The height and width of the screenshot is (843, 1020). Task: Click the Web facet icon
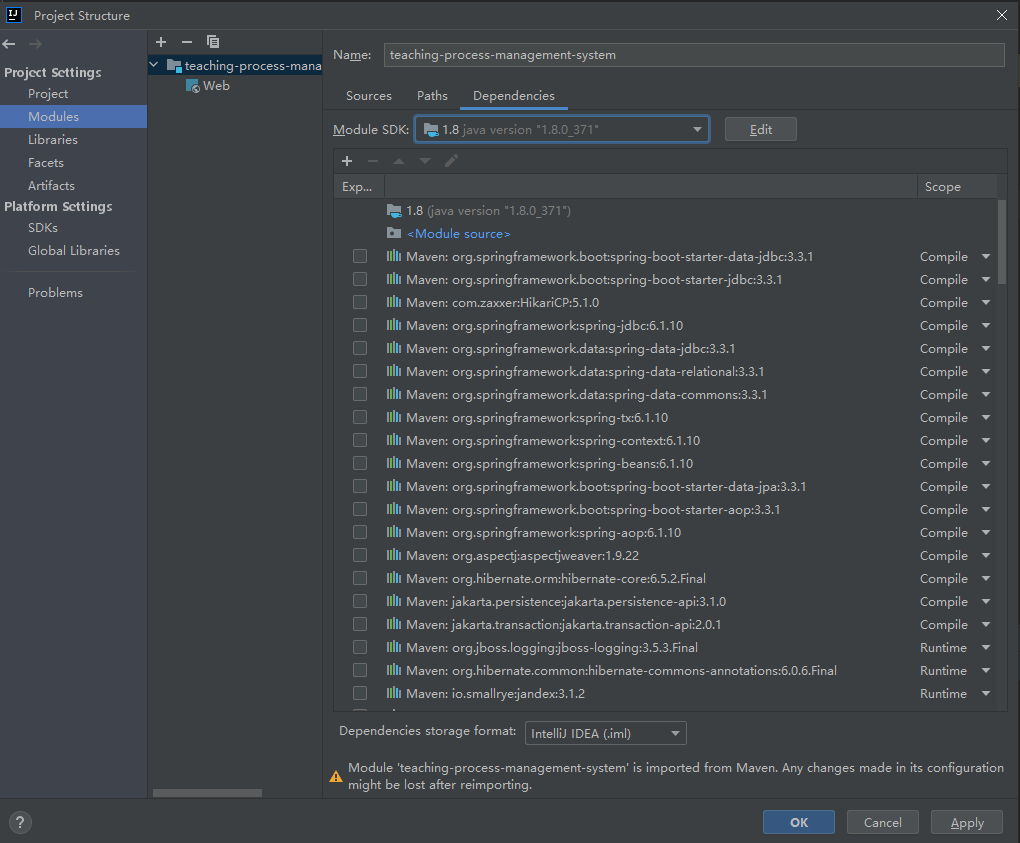pyautogui.click(x=193, y=86)
